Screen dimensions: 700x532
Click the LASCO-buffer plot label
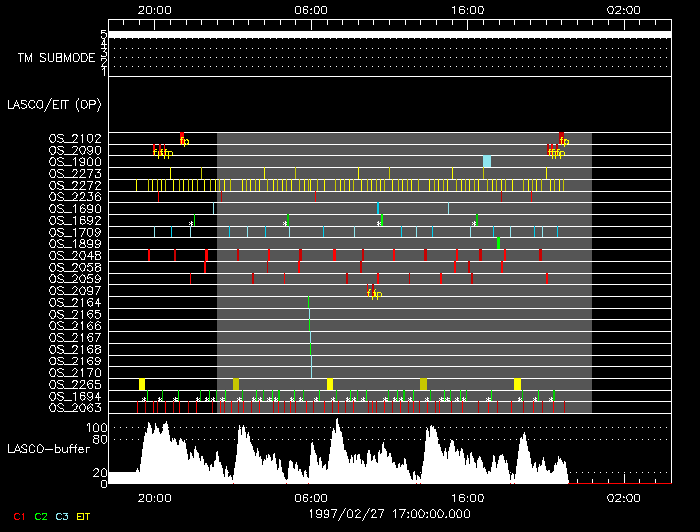[47, 449]
